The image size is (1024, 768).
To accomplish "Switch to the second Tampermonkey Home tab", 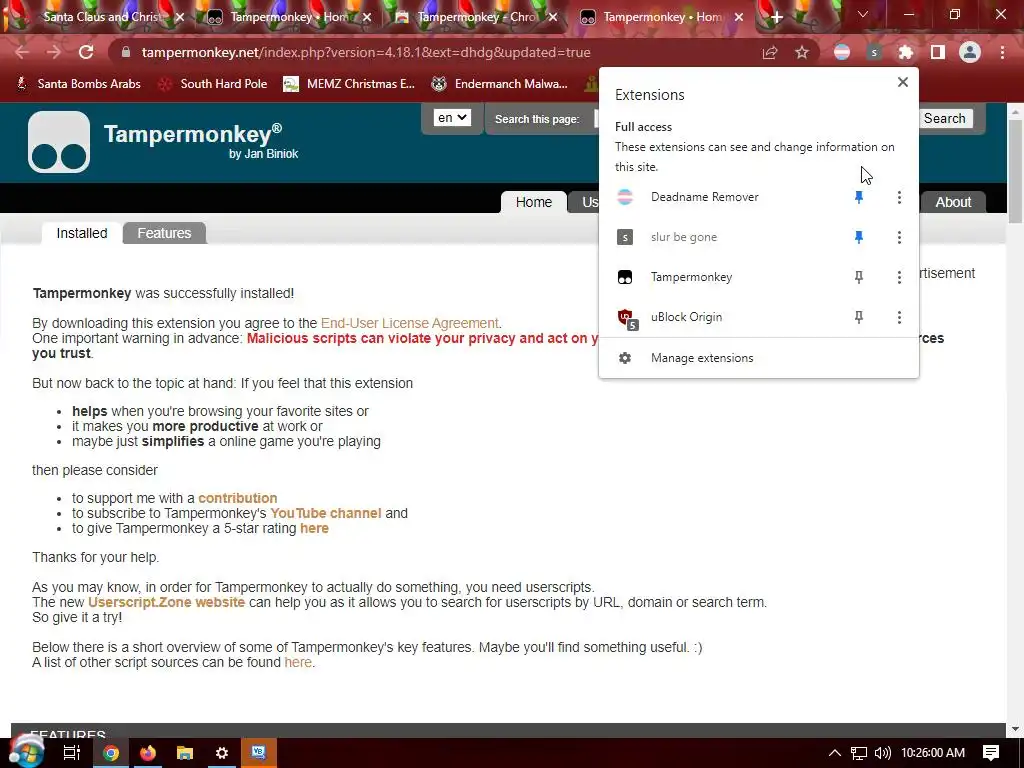I will pos(660,17).
